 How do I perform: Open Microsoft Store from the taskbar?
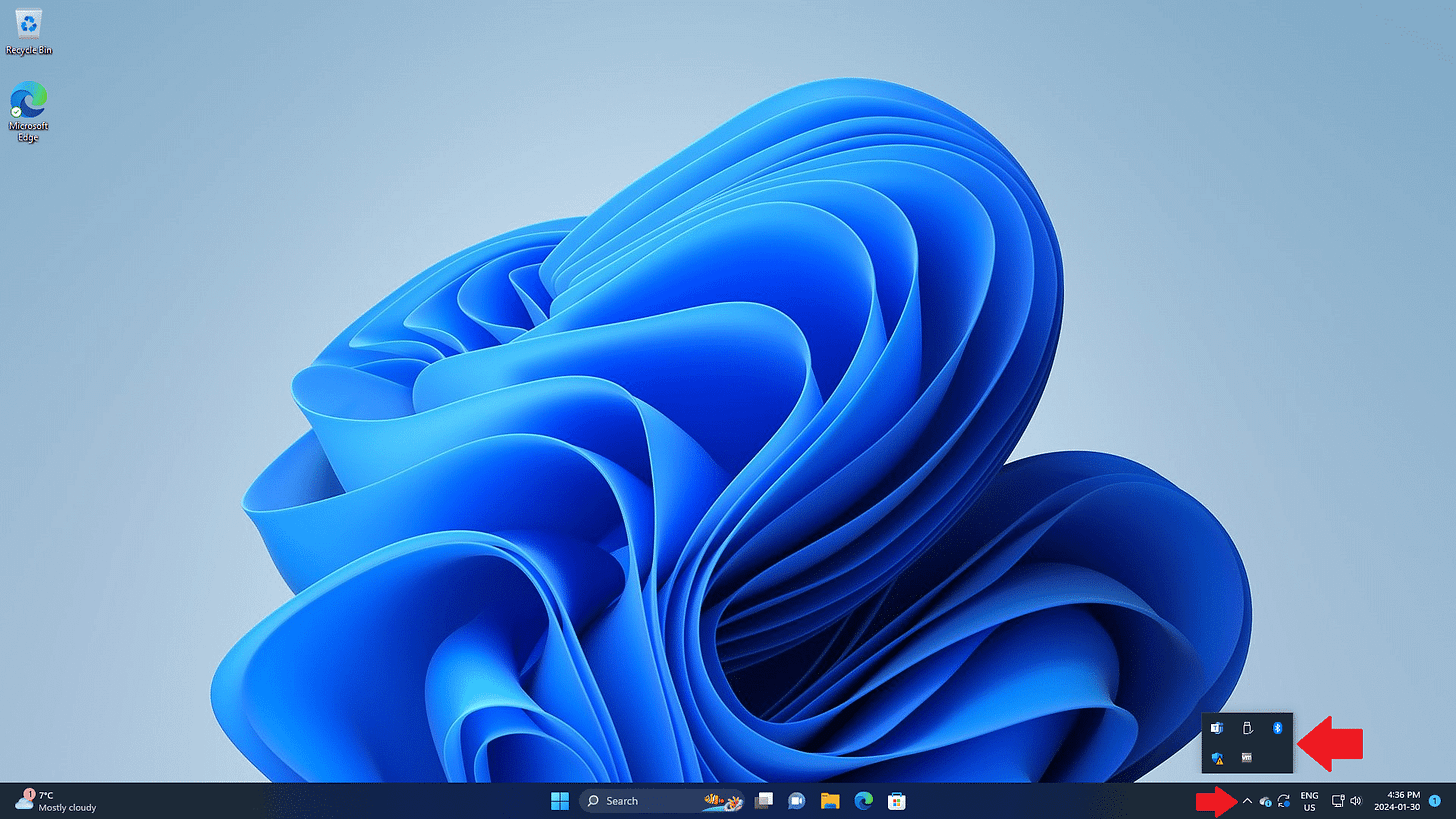[x=895, y=800]
